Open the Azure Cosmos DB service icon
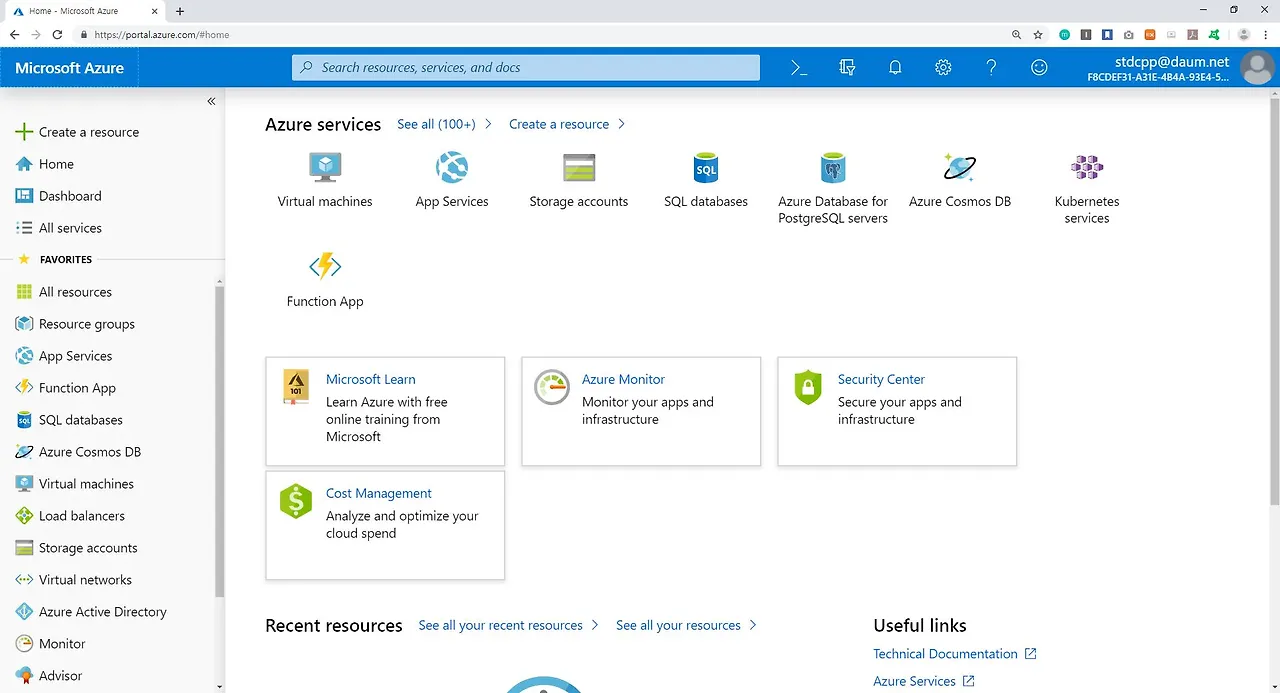The height and width of the screenshot is (693, 1280). coord(960,167)
